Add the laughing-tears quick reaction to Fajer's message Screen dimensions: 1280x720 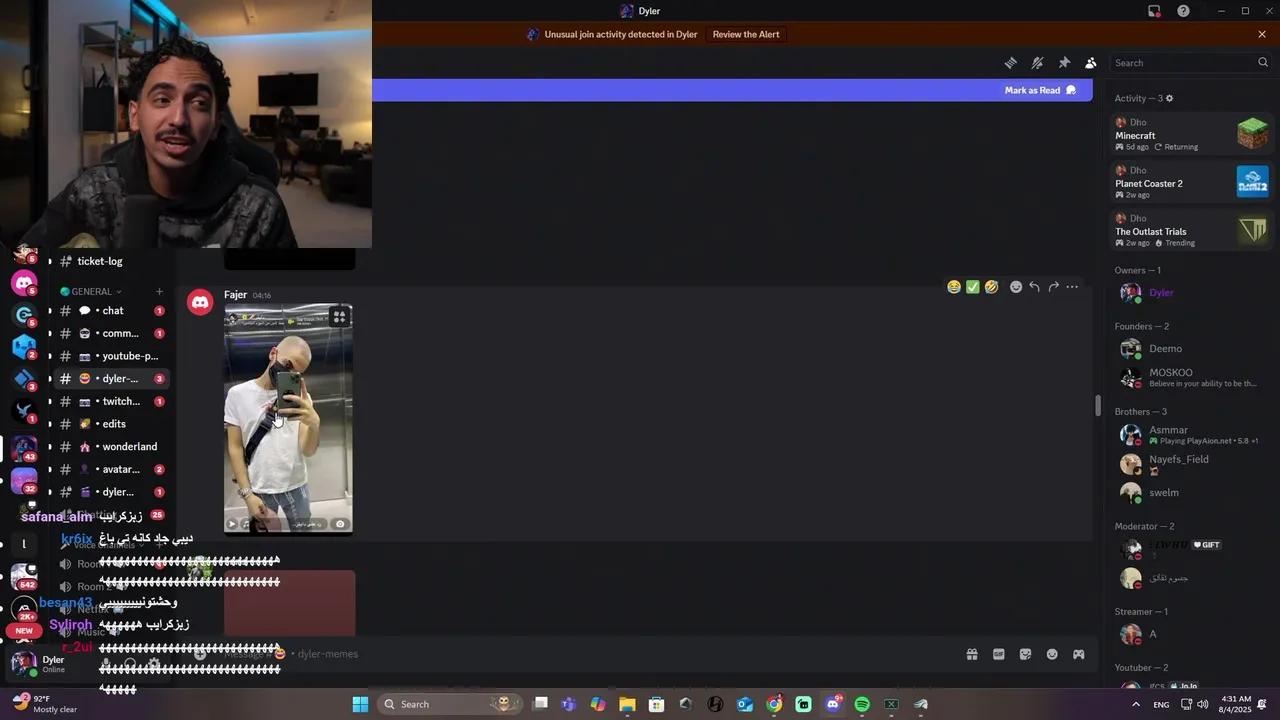point(954,287)
